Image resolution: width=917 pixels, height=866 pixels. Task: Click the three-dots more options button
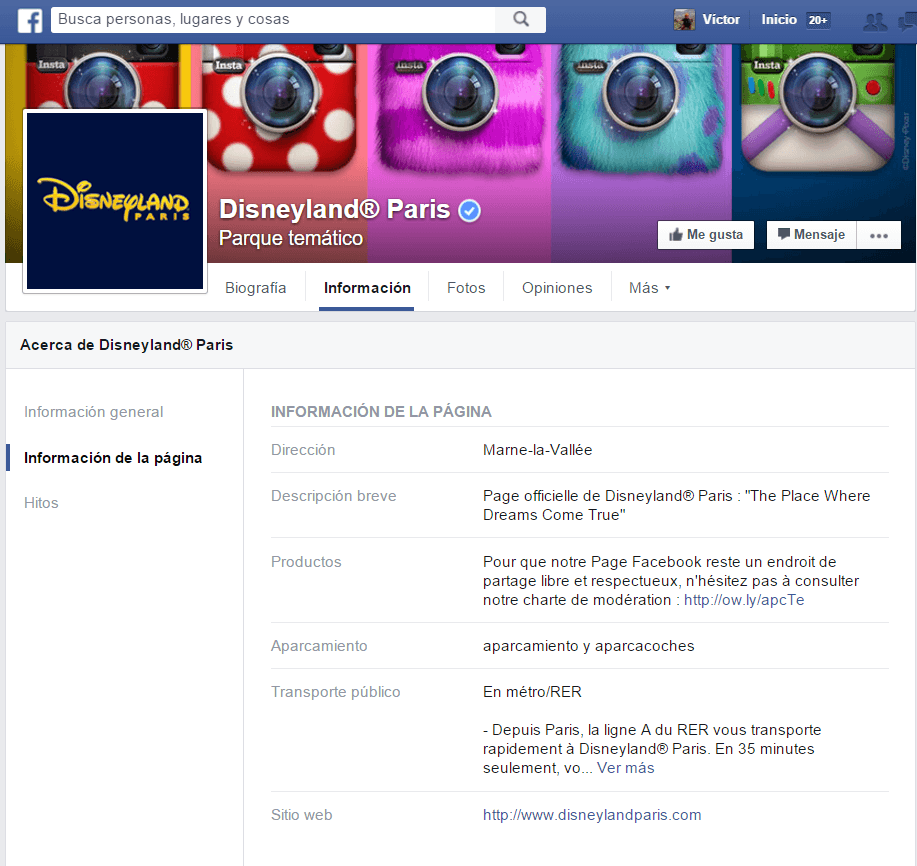[878, 235]
